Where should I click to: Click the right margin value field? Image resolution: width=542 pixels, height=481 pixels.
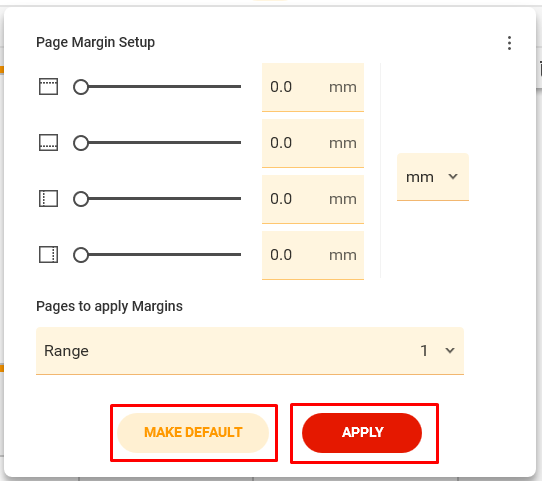pos(313,255)
